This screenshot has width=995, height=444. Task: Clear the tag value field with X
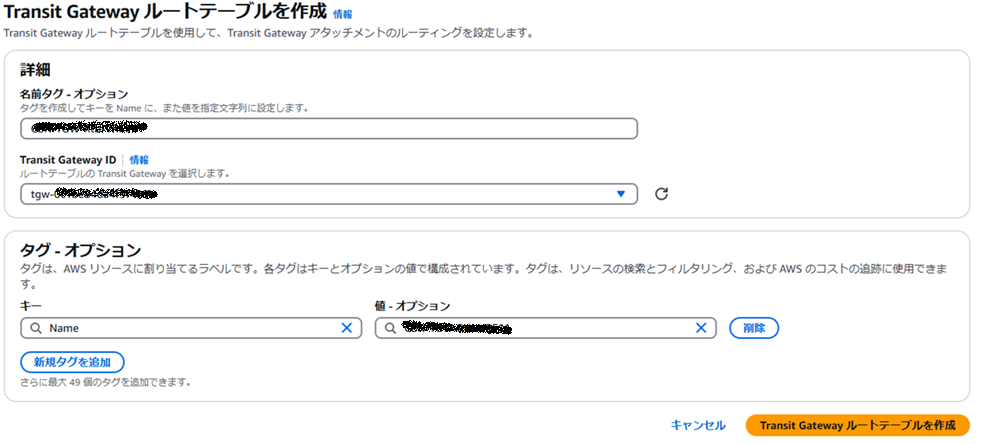[701, 328]
